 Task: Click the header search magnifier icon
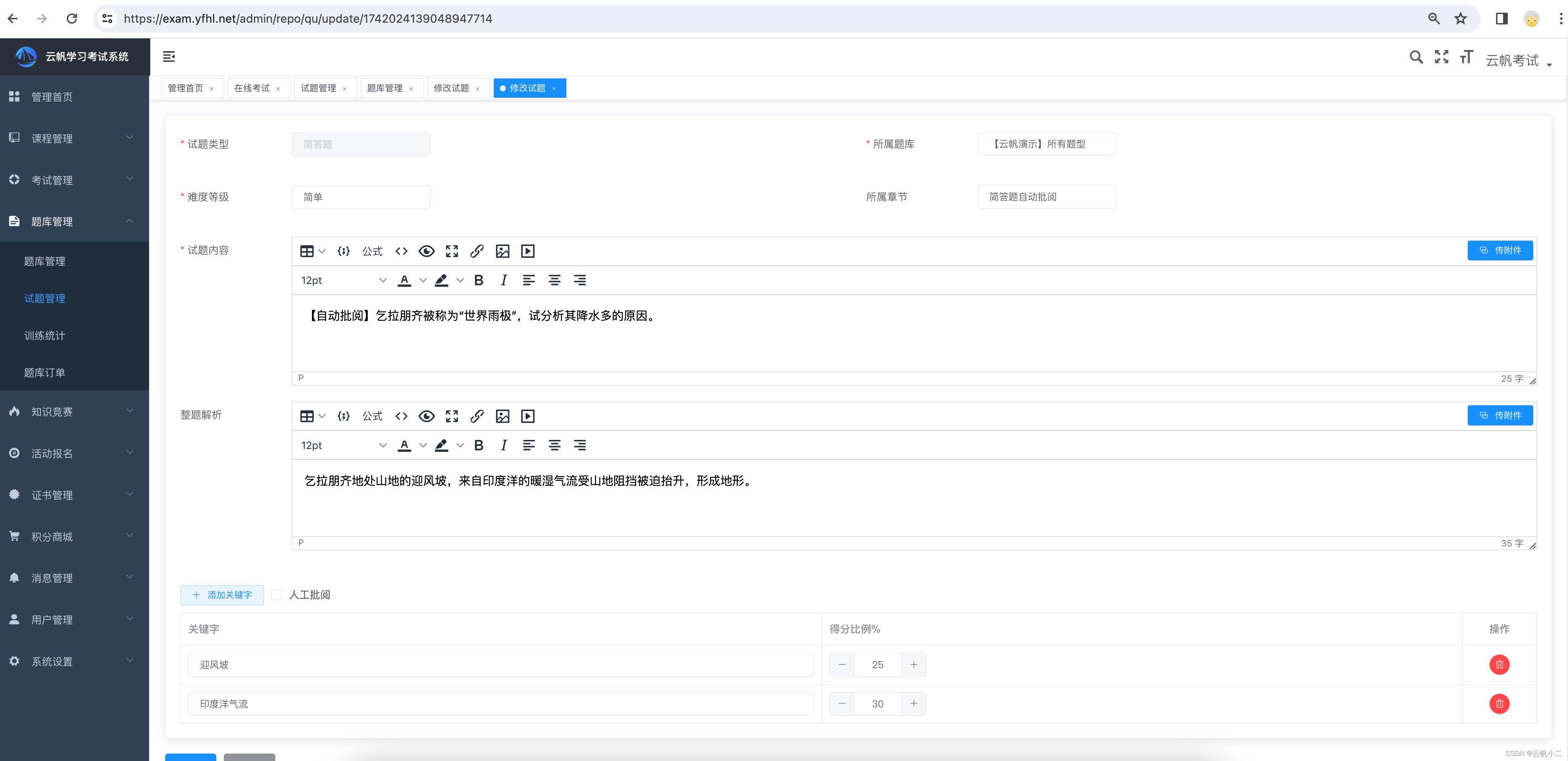click(x=1416, y=57)
